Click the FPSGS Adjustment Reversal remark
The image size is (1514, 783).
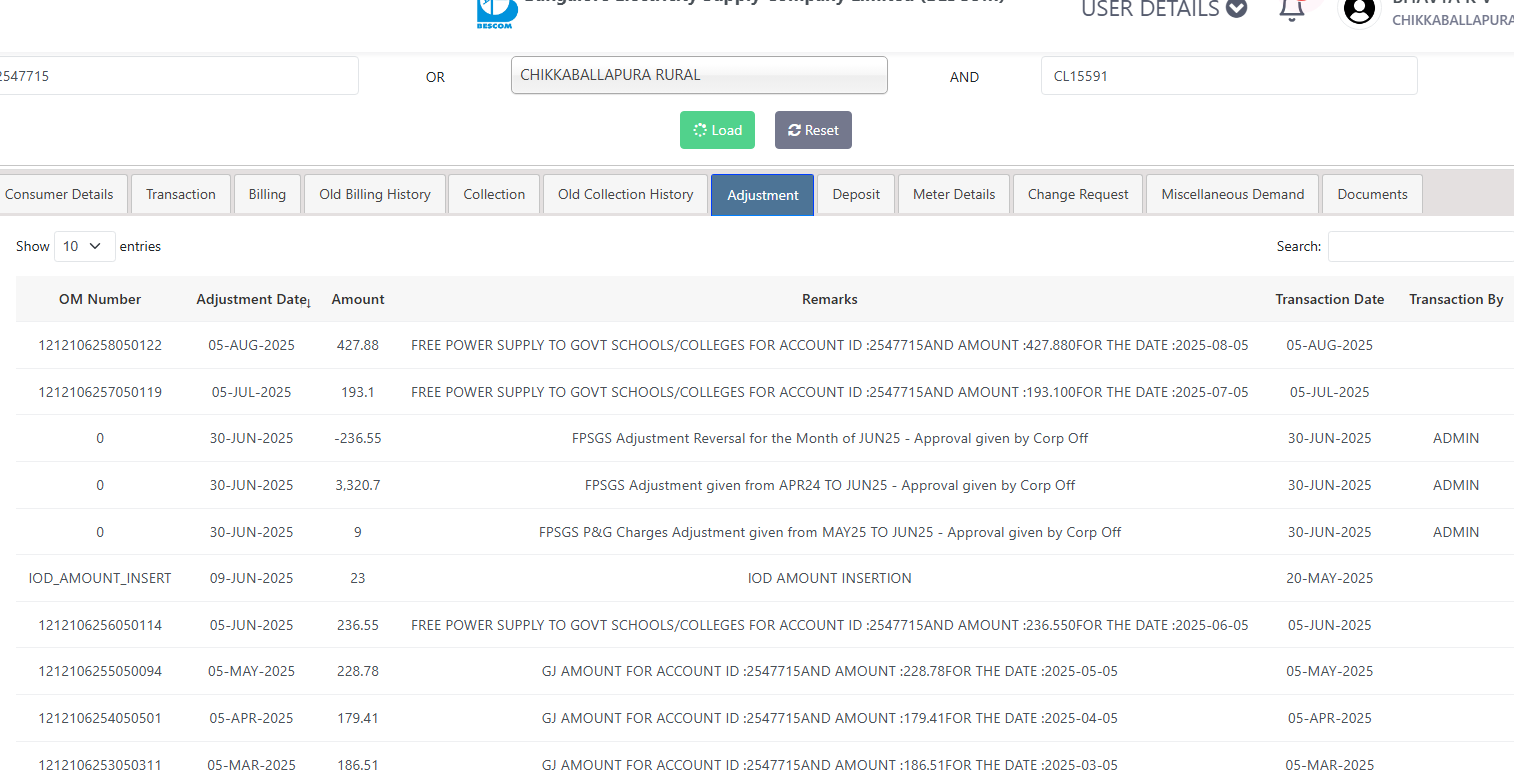830,438
